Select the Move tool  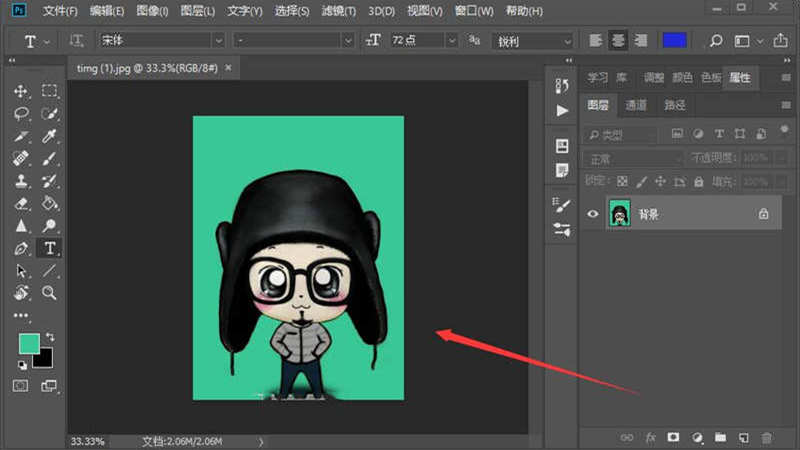(x=22, y=91)
